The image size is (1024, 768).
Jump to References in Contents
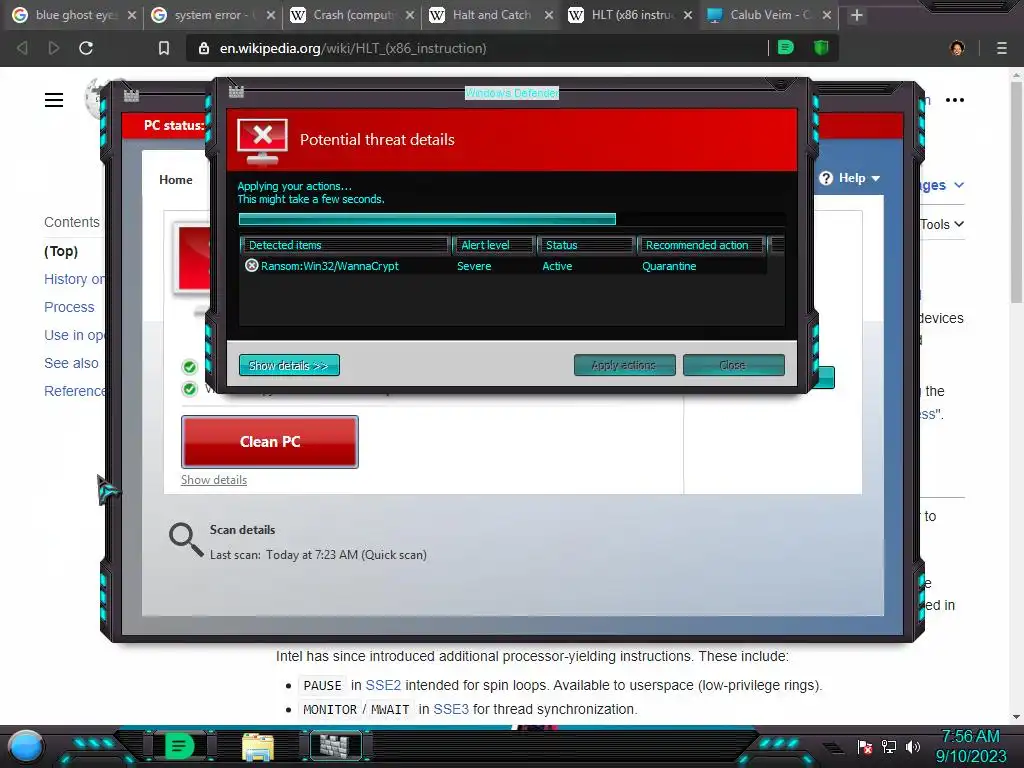pyautogui.click(x=74, y=391)
